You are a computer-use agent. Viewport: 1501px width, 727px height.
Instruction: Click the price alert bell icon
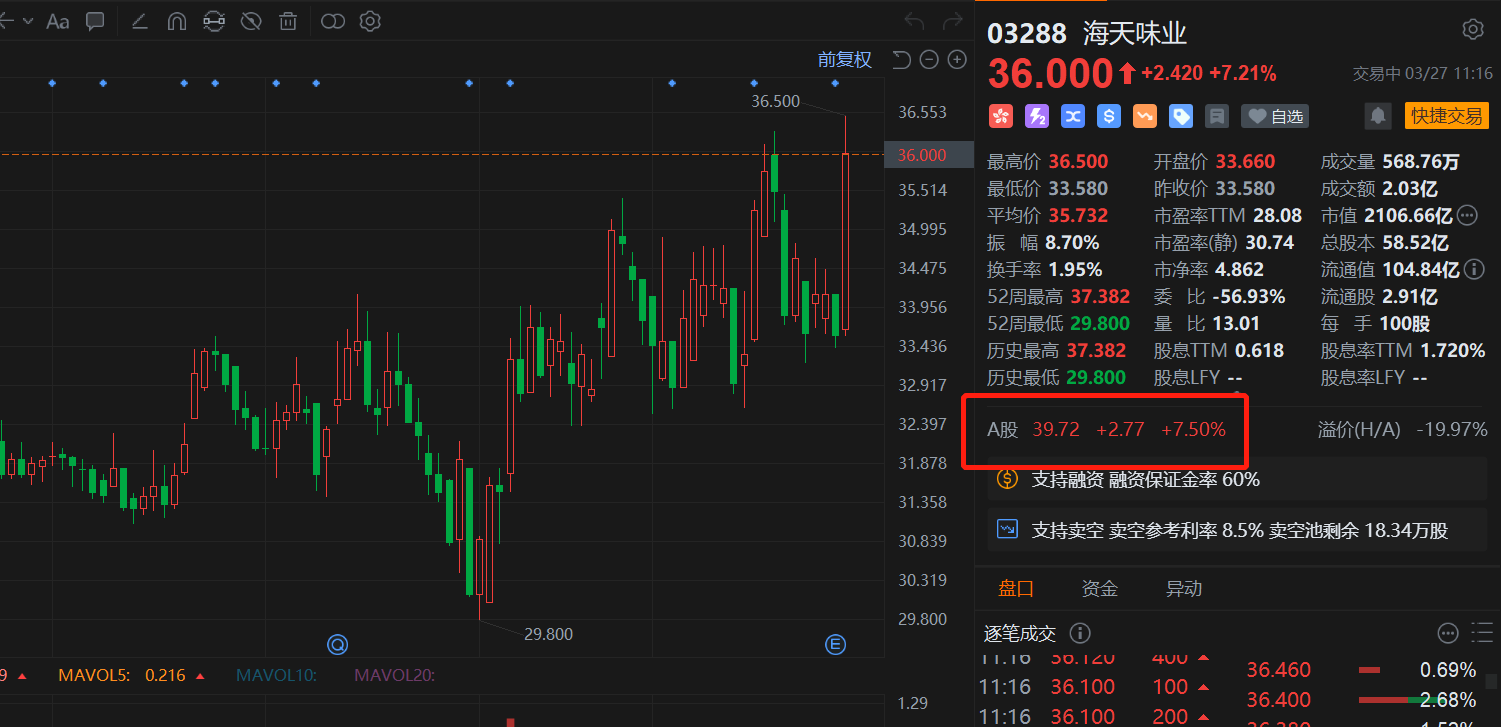point(1378,116)
